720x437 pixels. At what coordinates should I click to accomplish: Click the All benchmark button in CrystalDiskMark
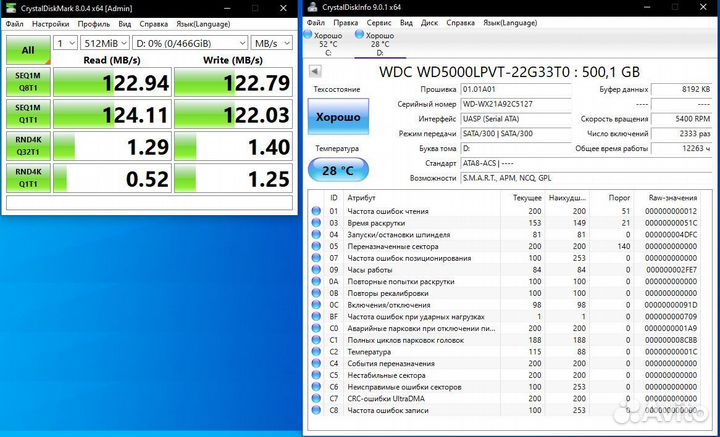point(28,50)
